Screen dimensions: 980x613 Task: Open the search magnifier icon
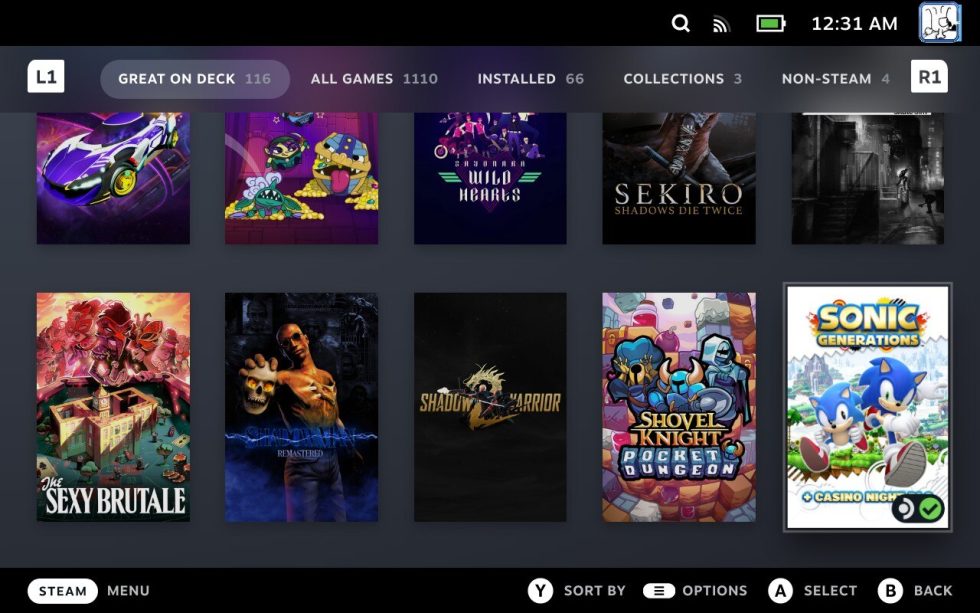pos(681,24)
